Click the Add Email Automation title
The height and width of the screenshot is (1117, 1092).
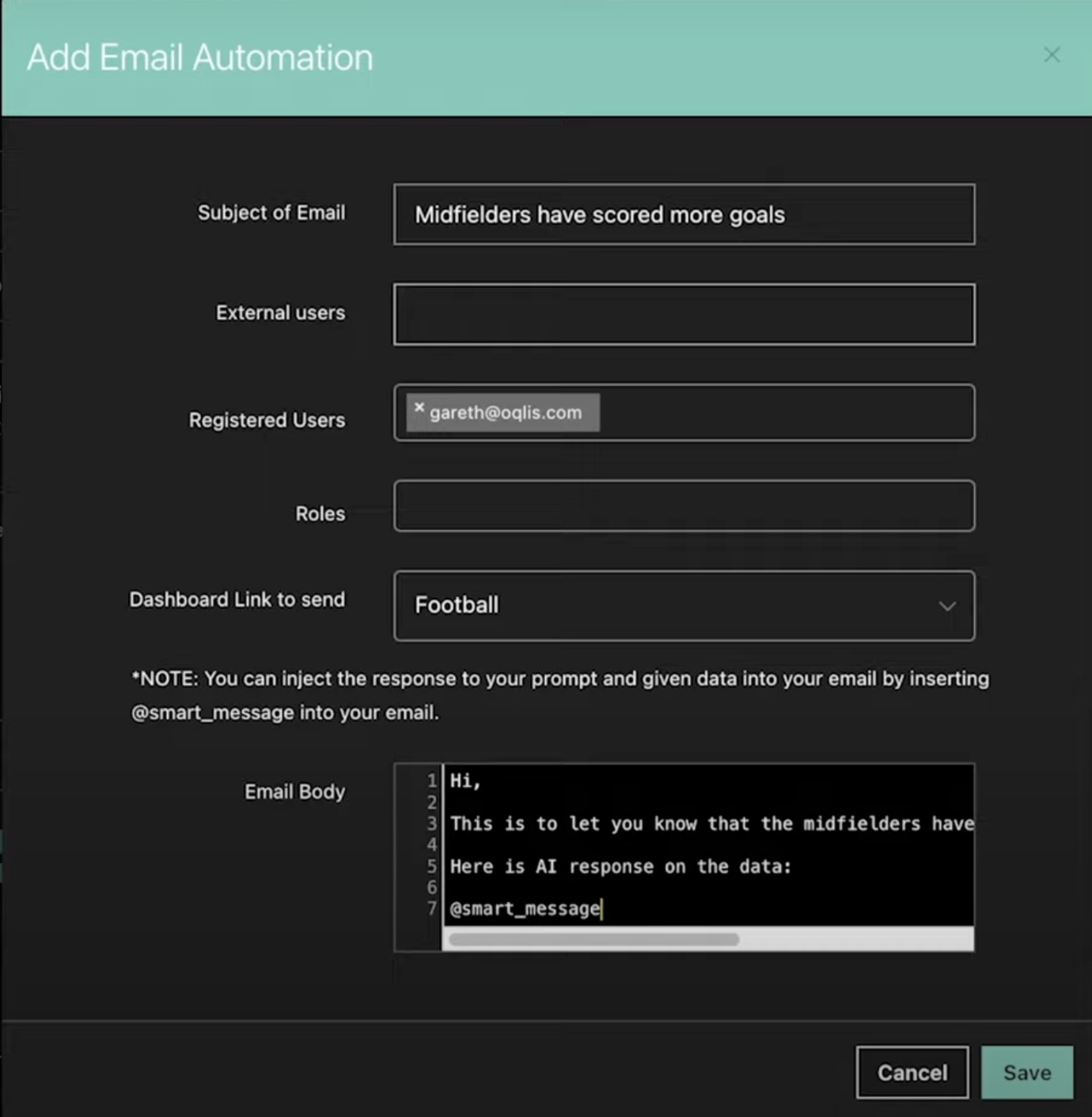pos(200,58)
